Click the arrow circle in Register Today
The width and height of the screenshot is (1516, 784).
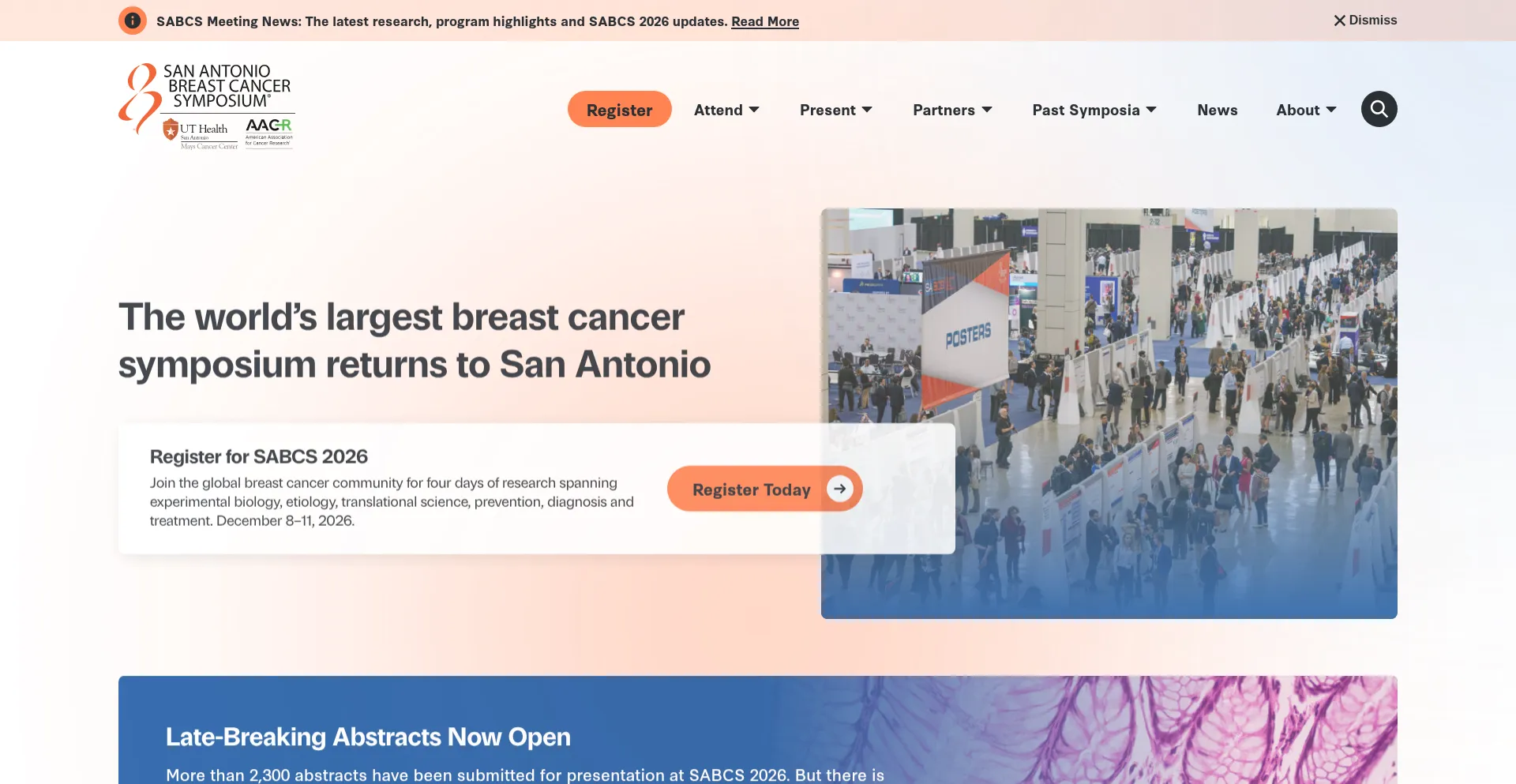tap(840, 489)
